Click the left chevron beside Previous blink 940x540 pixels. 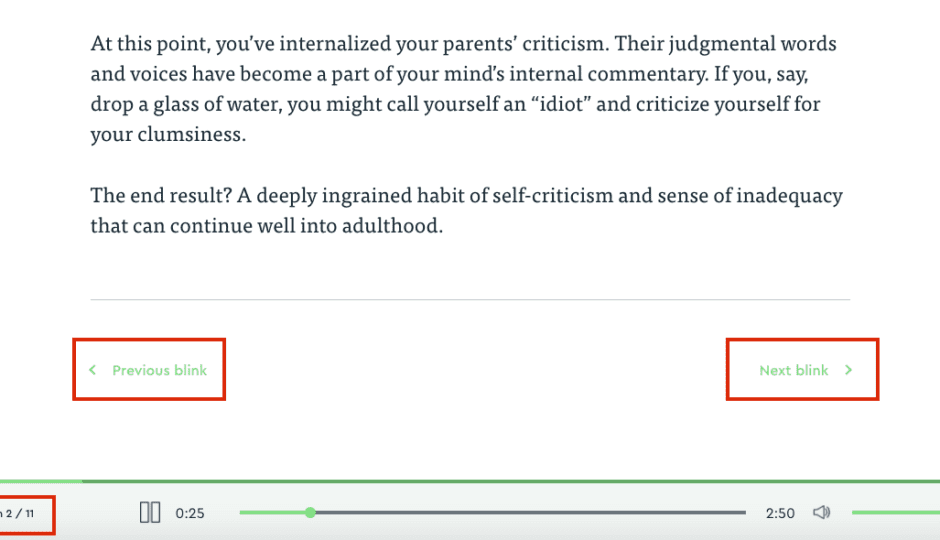point(92,370)
